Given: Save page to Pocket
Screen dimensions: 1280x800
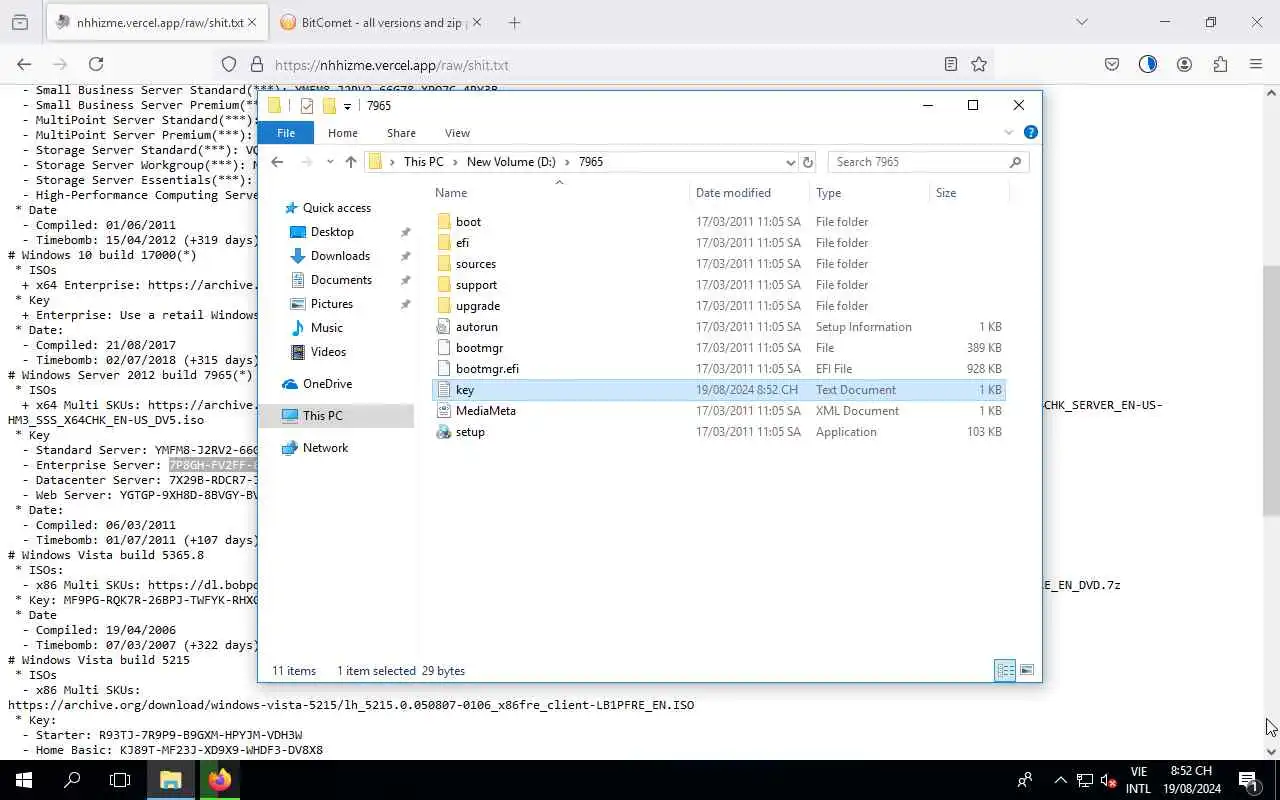Looking at the screenshot, I should pos(1112,64).
